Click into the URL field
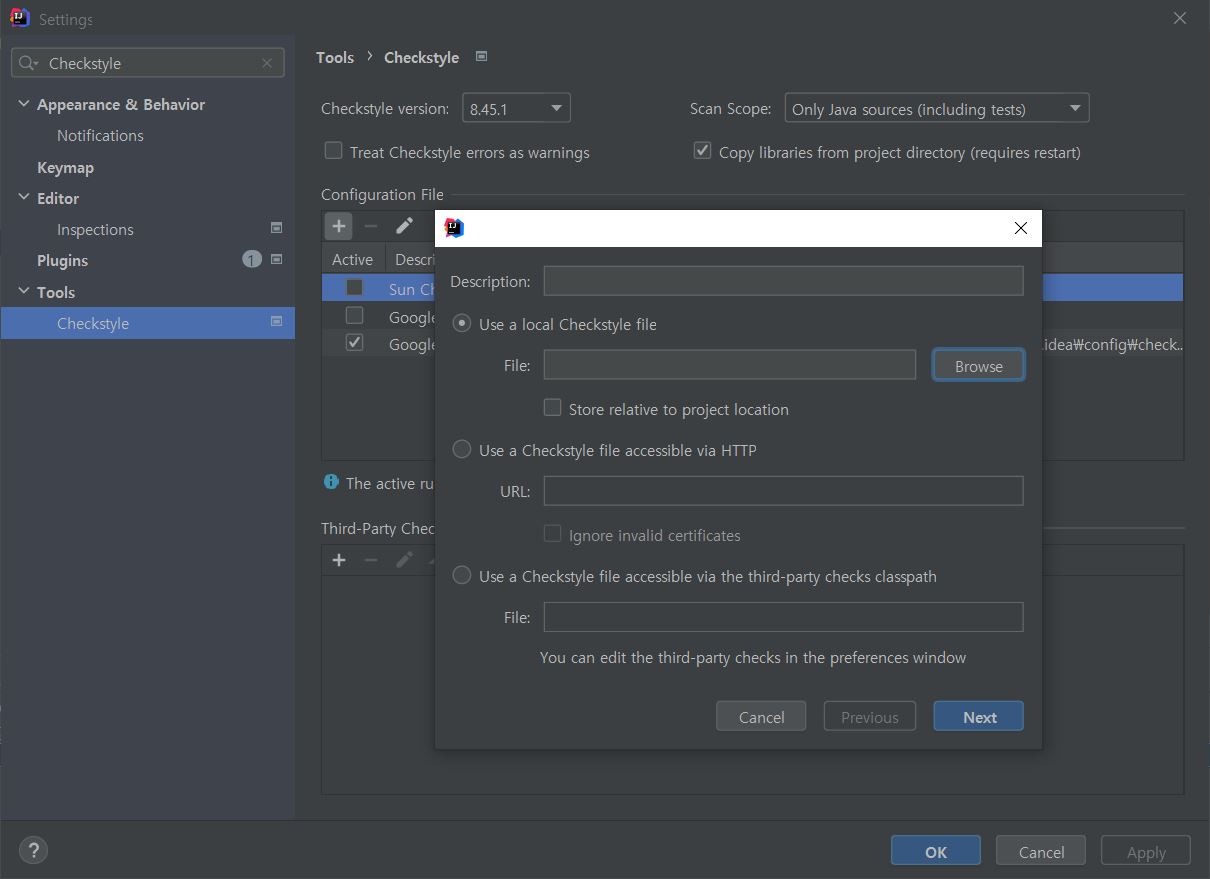 [x=783, y=491]
